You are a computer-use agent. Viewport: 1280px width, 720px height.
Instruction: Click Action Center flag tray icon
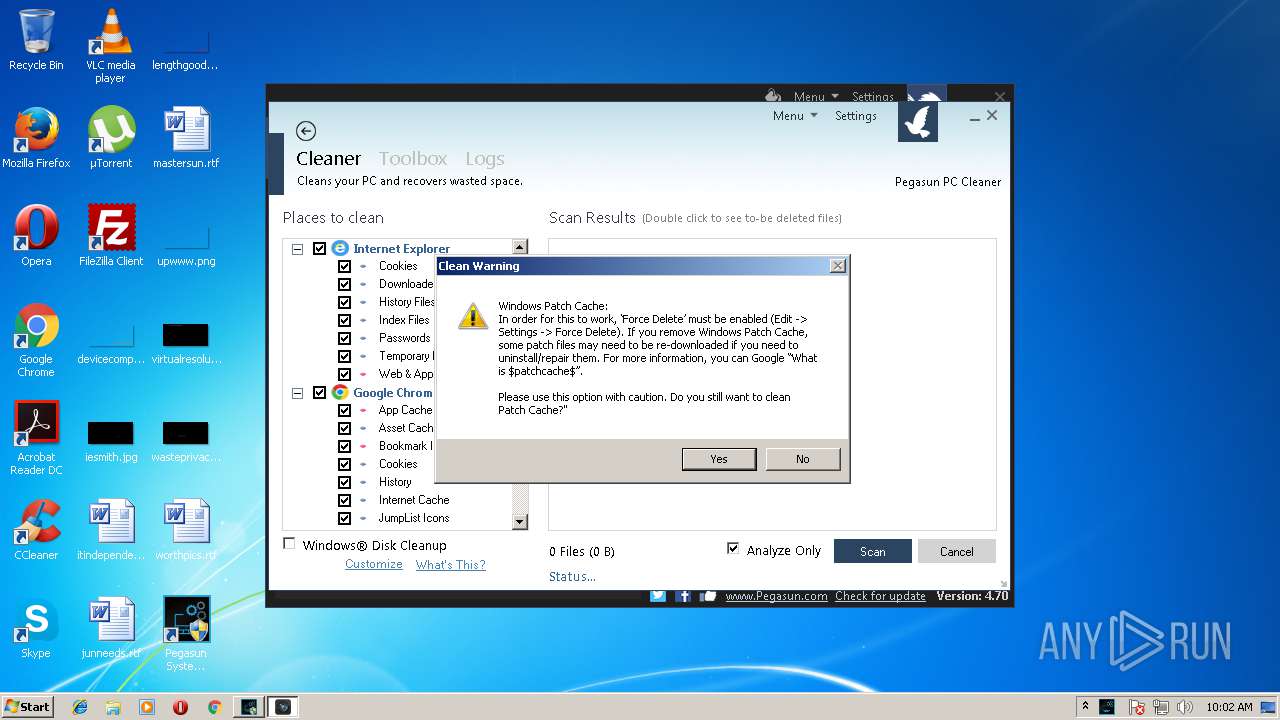pyautogui.click(x=1137, y=707)
